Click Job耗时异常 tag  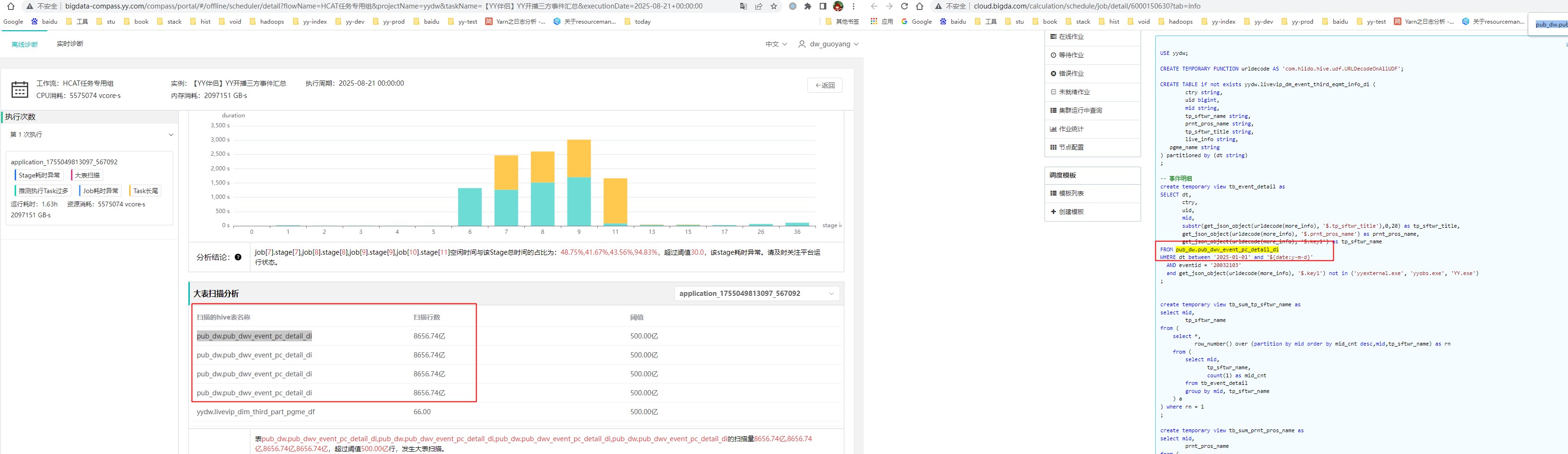(100, 191)
